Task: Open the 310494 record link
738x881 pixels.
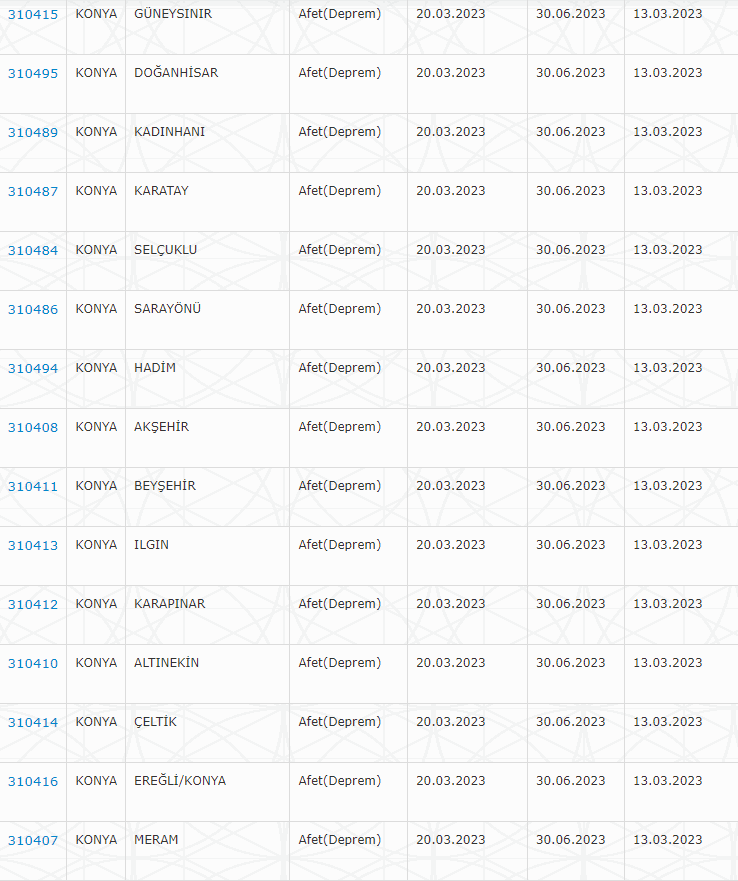Action: coord(33,369)
